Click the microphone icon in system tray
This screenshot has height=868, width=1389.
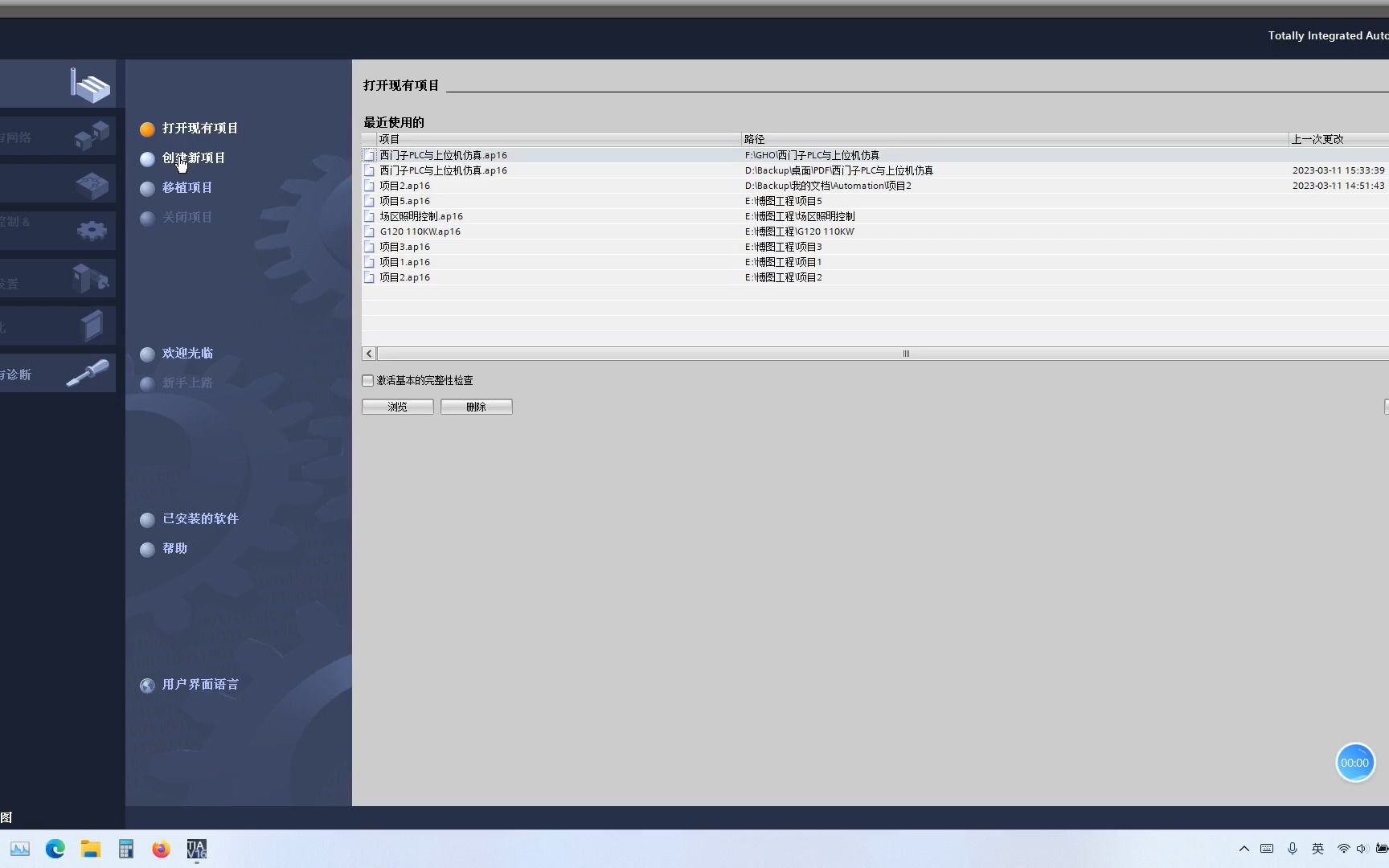pos(1293,849)
